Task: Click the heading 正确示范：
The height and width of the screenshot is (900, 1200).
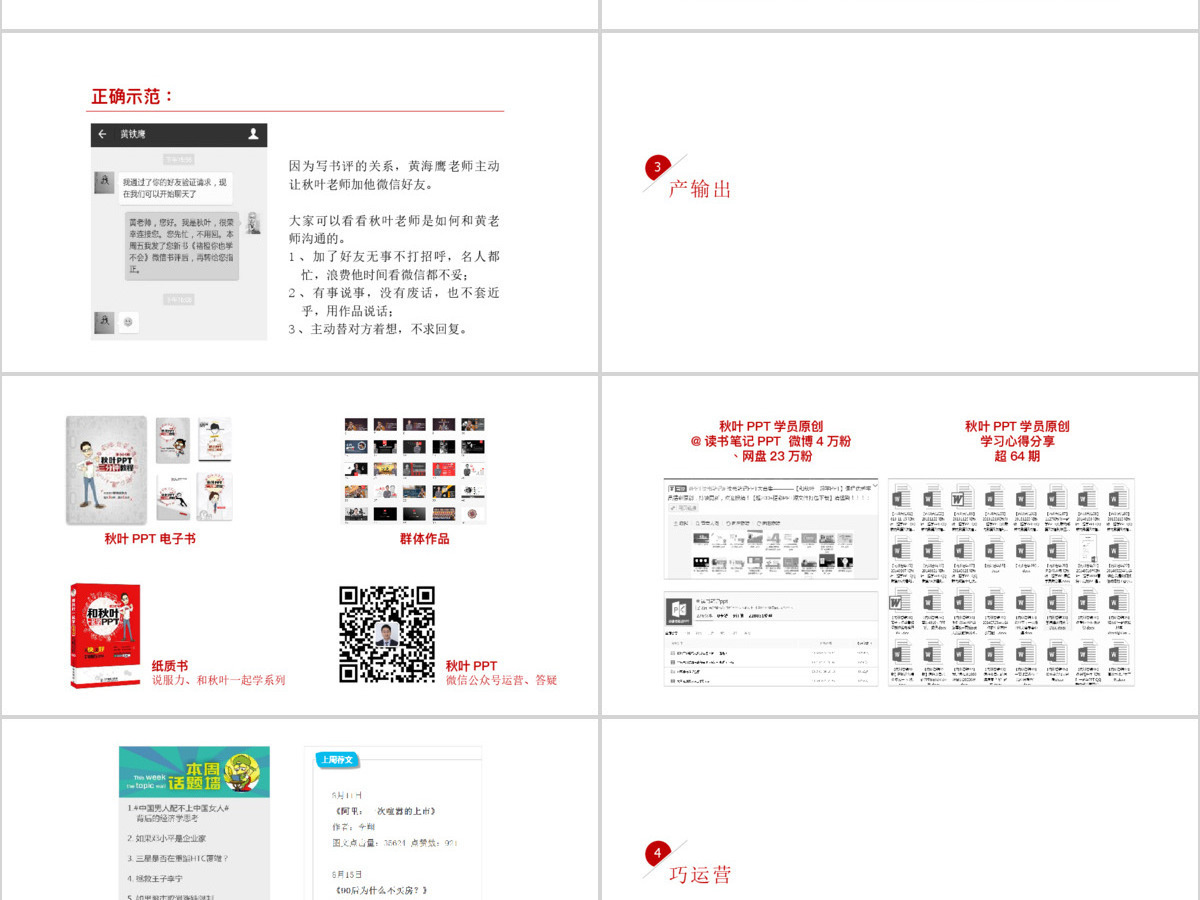Action: pyautogui.click(x=133, y=97)
